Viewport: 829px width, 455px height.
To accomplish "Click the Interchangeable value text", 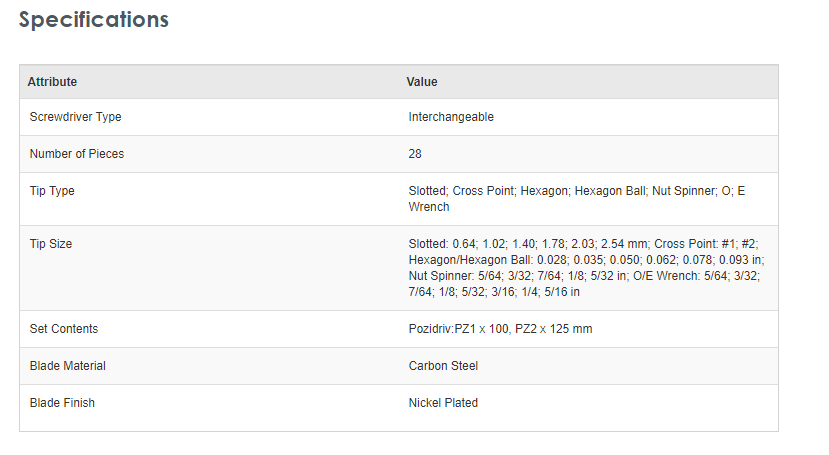I will pyautogui.click(x=451, y=117).
